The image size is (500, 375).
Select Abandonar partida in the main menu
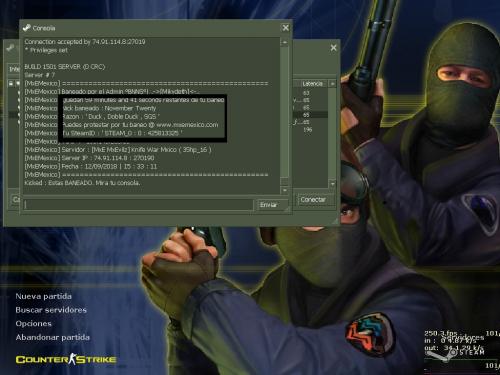pyautogui.click(x=52, y=337)
